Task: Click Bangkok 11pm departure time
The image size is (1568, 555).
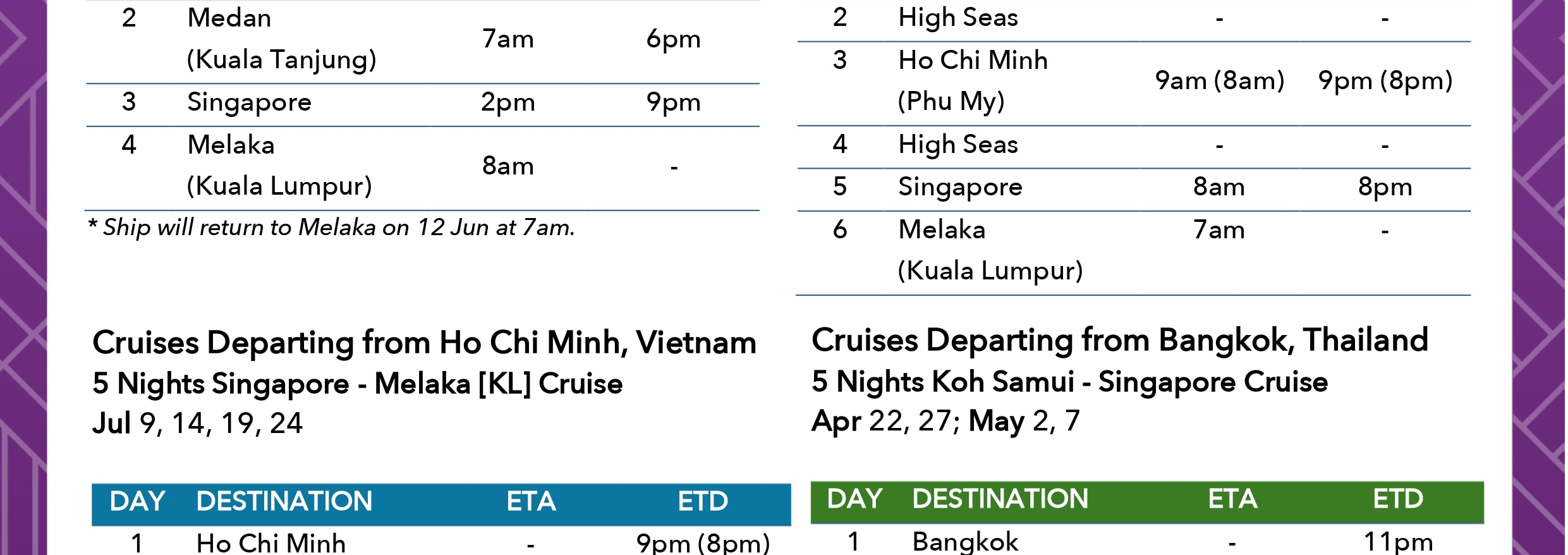Action: coord(1399,542)
